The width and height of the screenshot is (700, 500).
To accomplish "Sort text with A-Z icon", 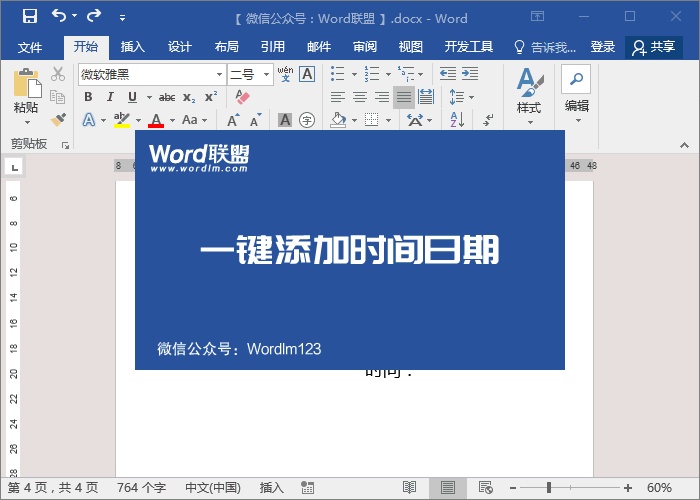I will [457, 120].
